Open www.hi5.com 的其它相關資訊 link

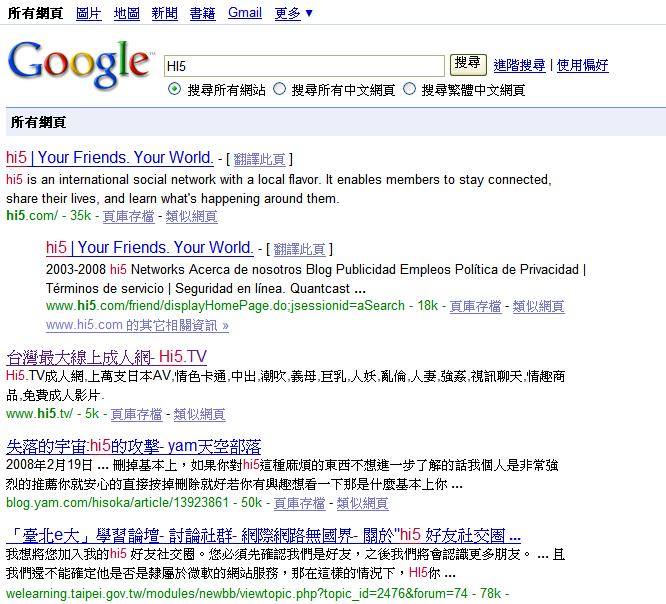137,325
